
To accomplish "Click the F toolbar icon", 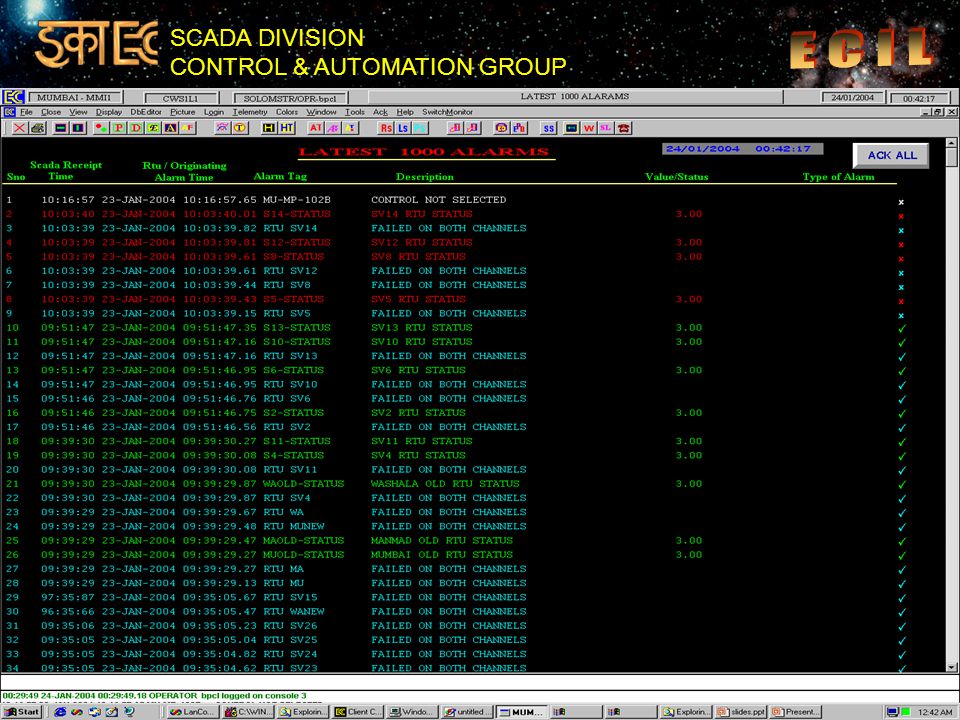I will pyautogui.click(x=187, y=128).
